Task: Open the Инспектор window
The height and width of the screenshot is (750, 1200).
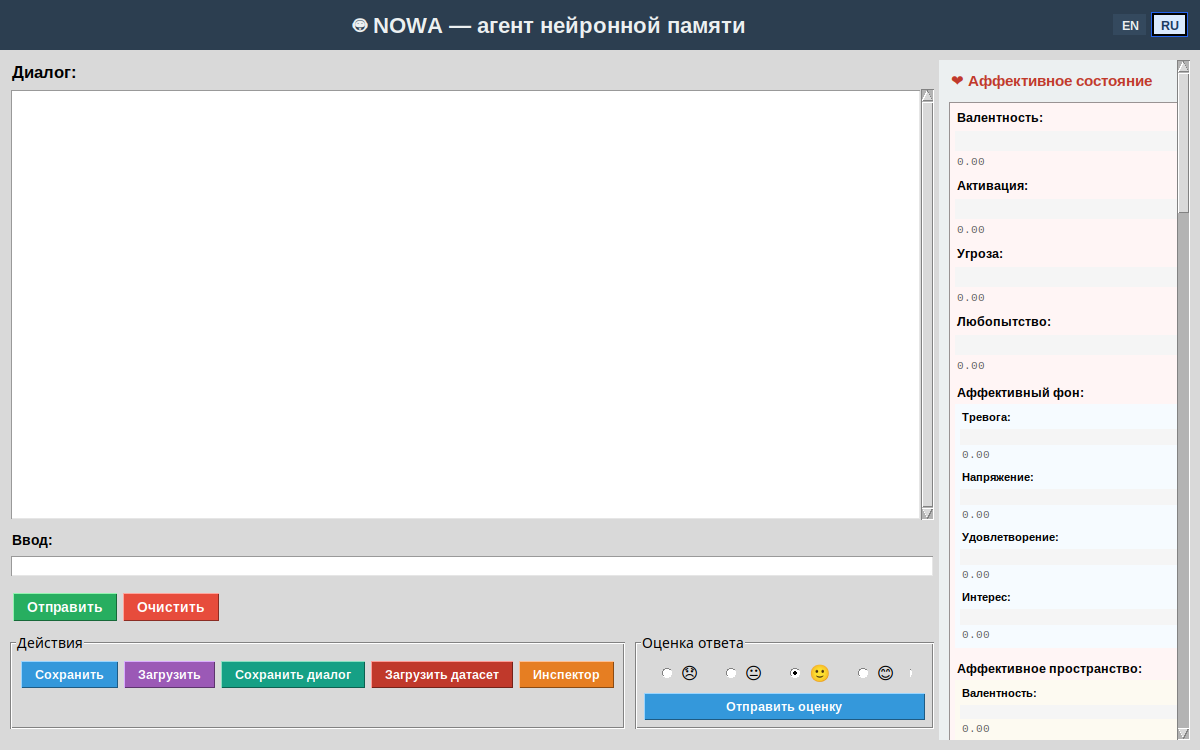Action: 567,675
